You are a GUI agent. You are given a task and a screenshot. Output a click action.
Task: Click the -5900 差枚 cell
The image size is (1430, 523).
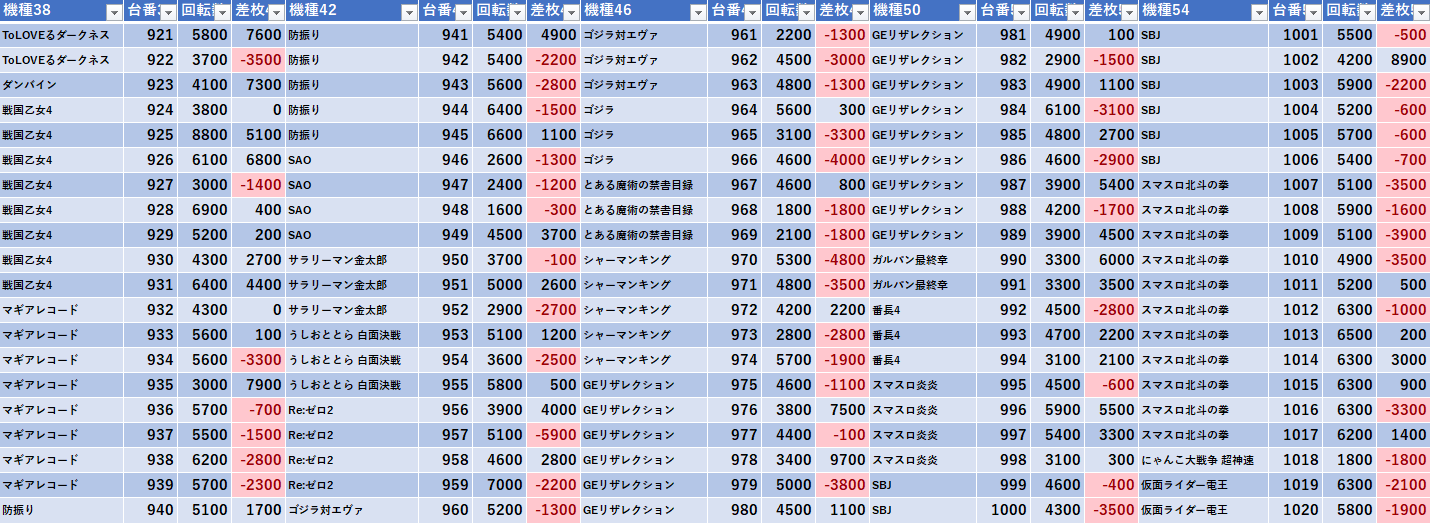click(553, 435)
